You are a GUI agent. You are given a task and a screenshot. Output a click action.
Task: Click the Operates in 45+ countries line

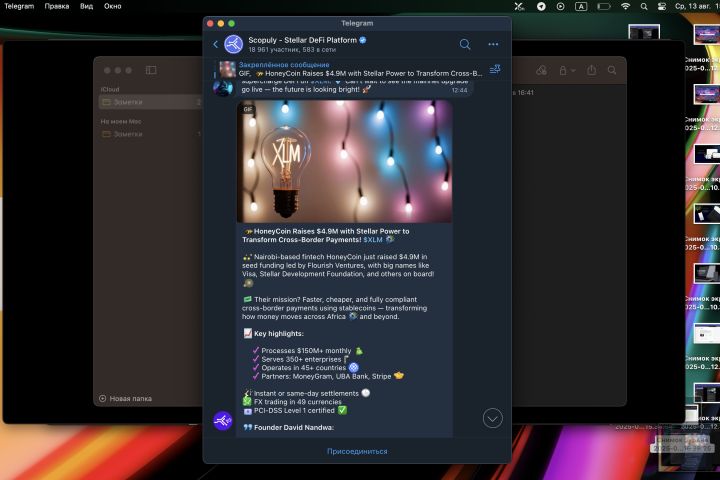[x=304, y=367]
